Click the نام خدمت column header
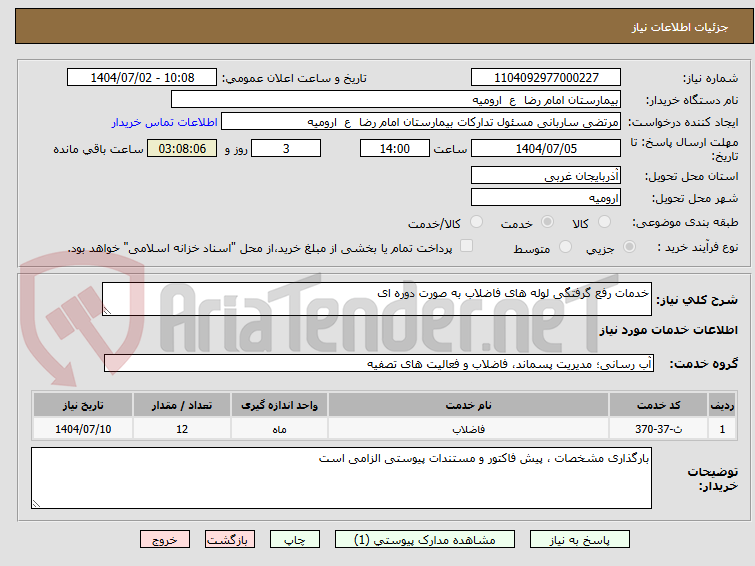755x566 pixels. click(469, 405)
